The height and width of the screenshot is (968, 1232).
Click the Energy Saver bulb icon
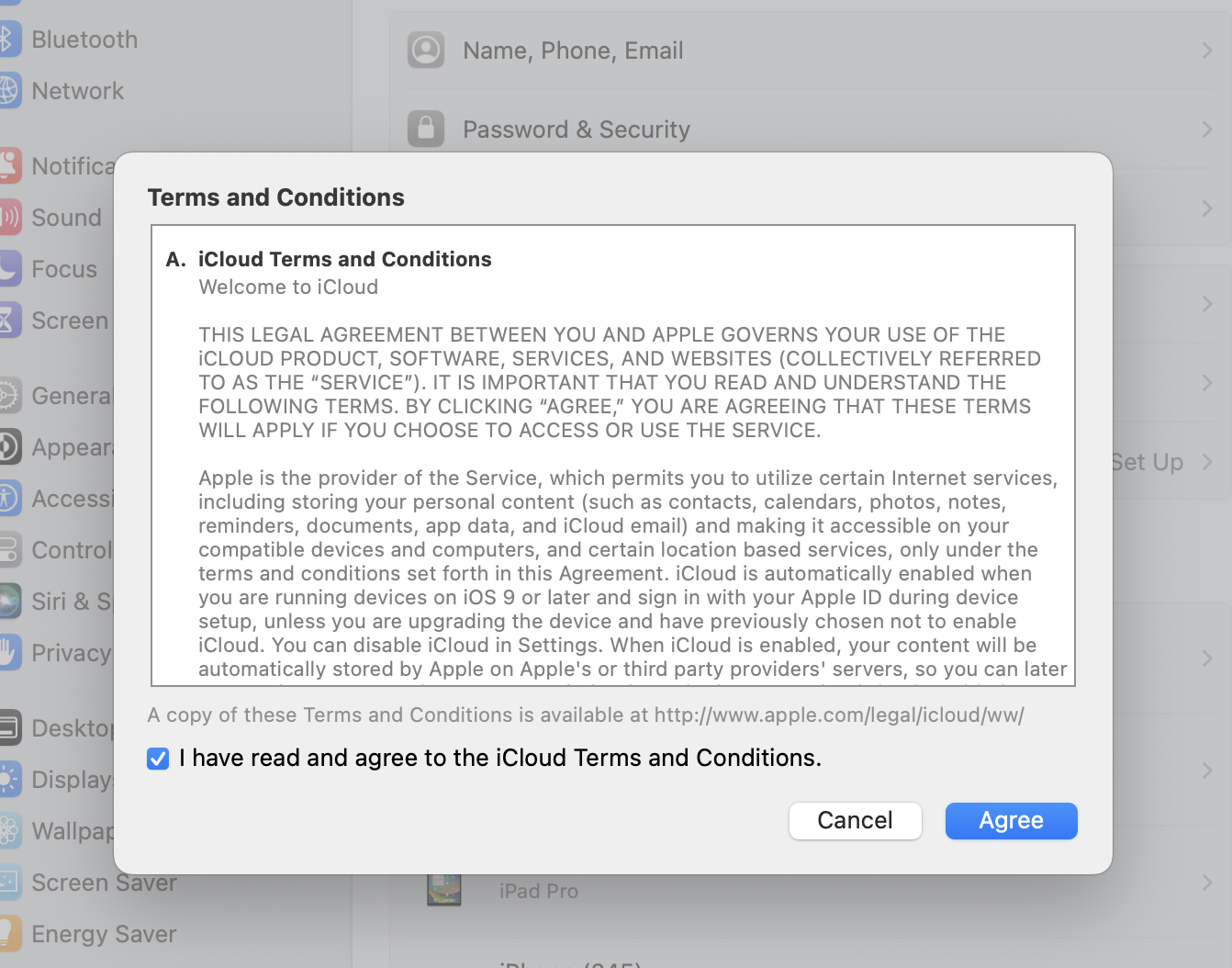pos(8,934)
